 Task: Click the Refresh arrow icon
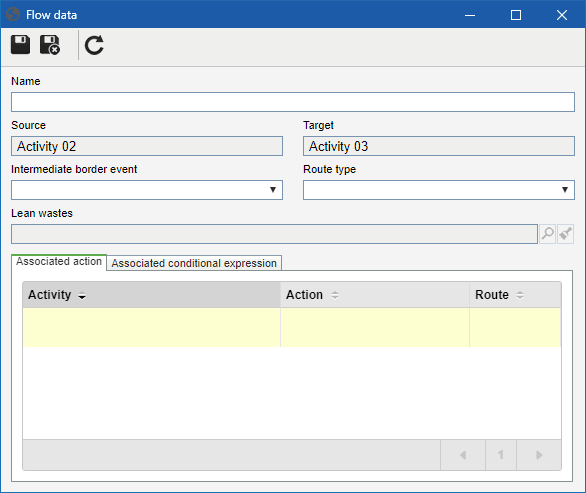[x=94, y=45]
